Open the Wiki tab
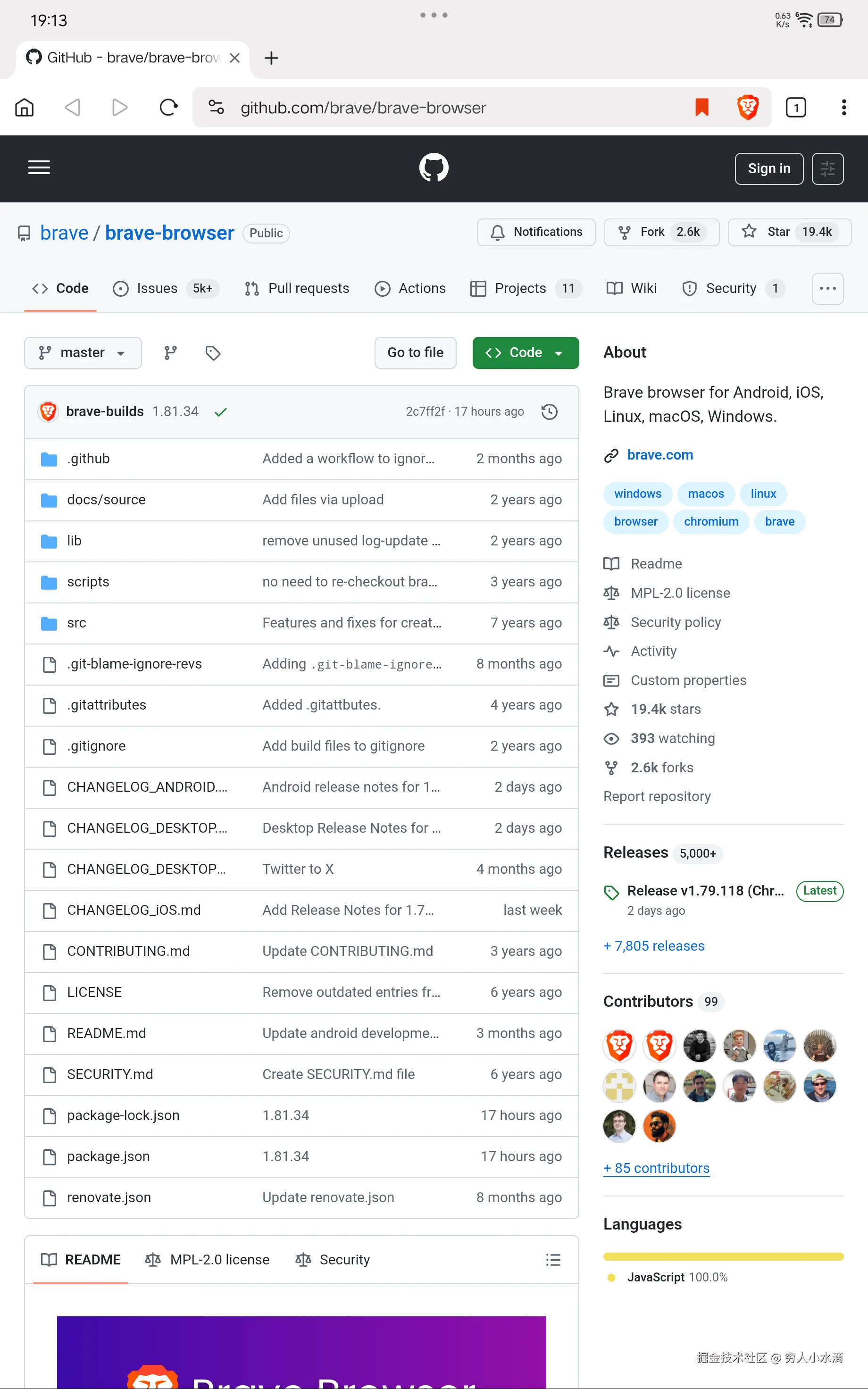 tap(632, 288)
